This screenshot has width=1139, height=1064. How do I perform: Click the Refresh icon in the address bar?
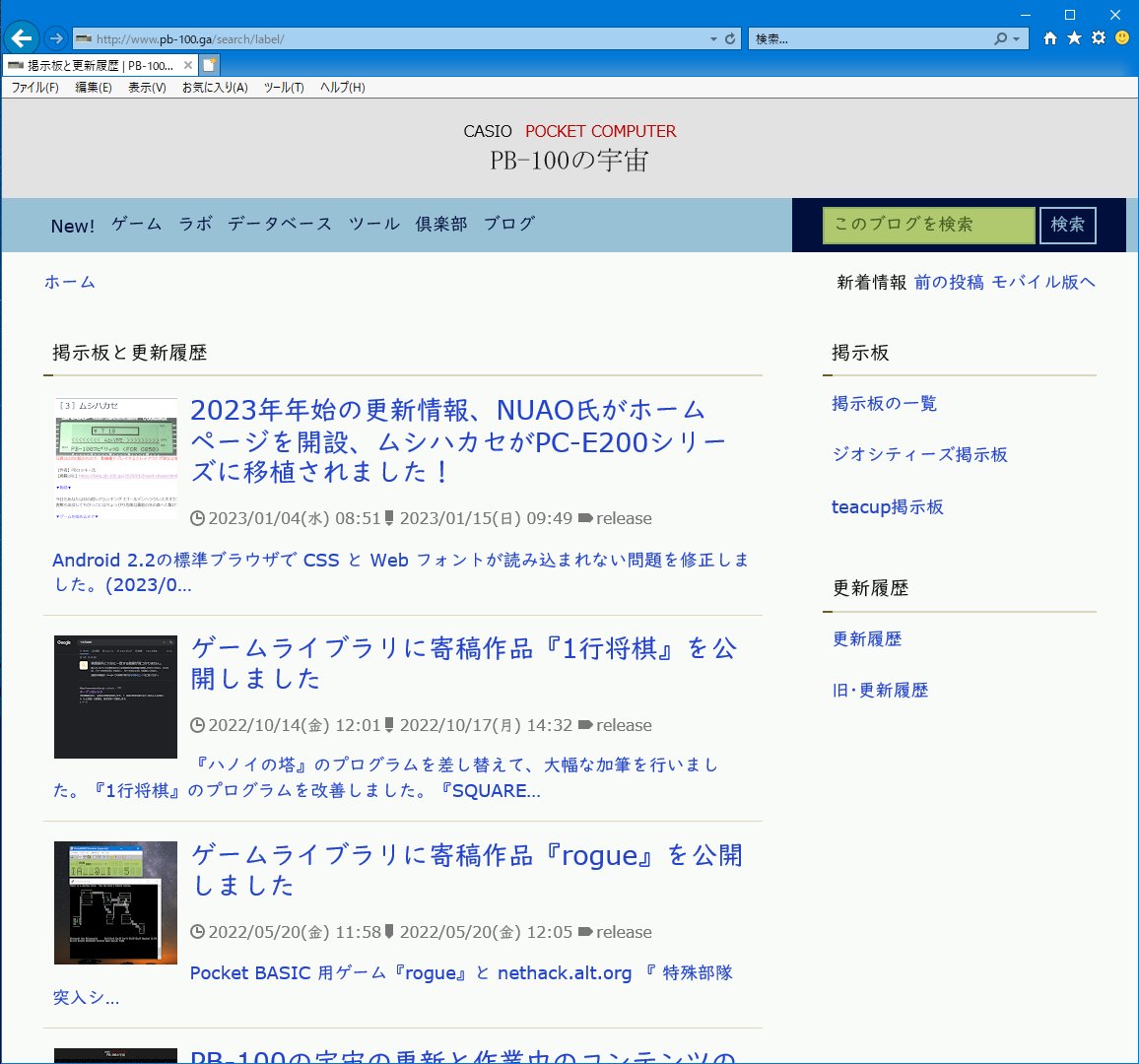[730, 38]
